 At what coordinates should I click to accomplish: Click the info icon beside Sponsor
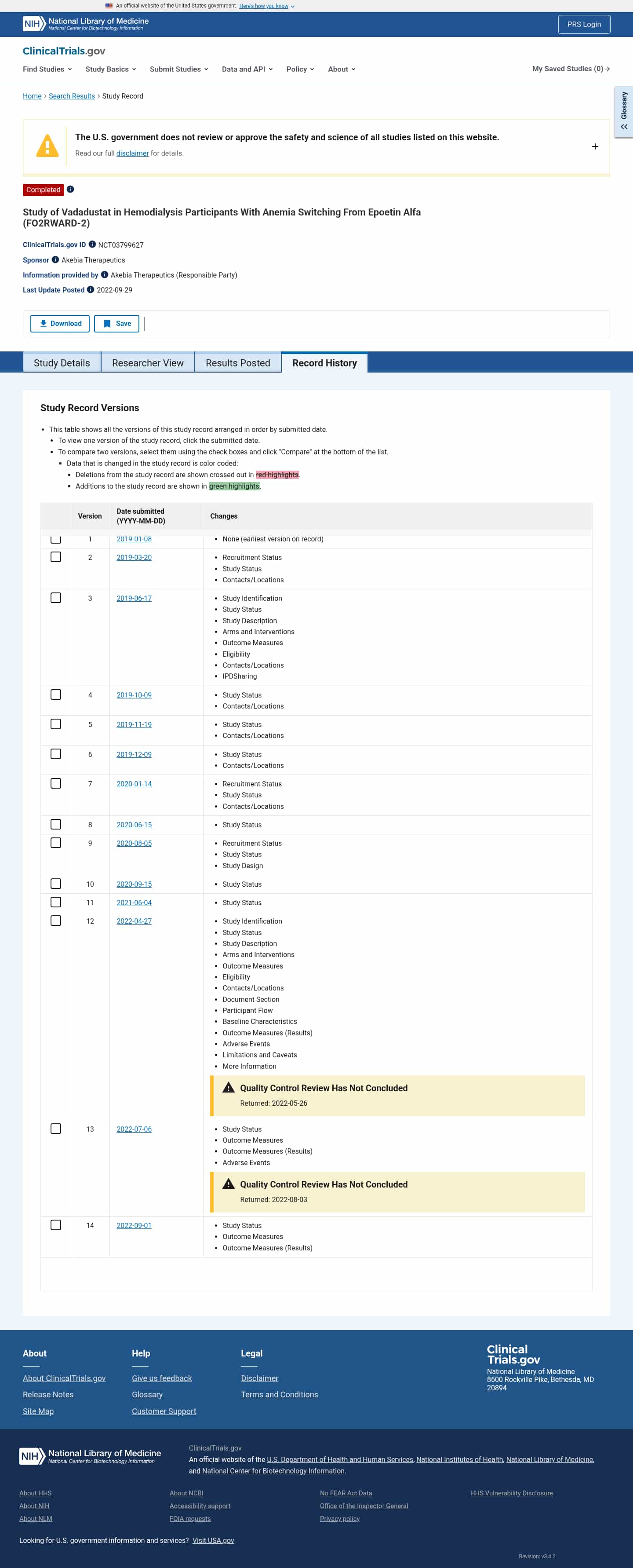[55, 260]
